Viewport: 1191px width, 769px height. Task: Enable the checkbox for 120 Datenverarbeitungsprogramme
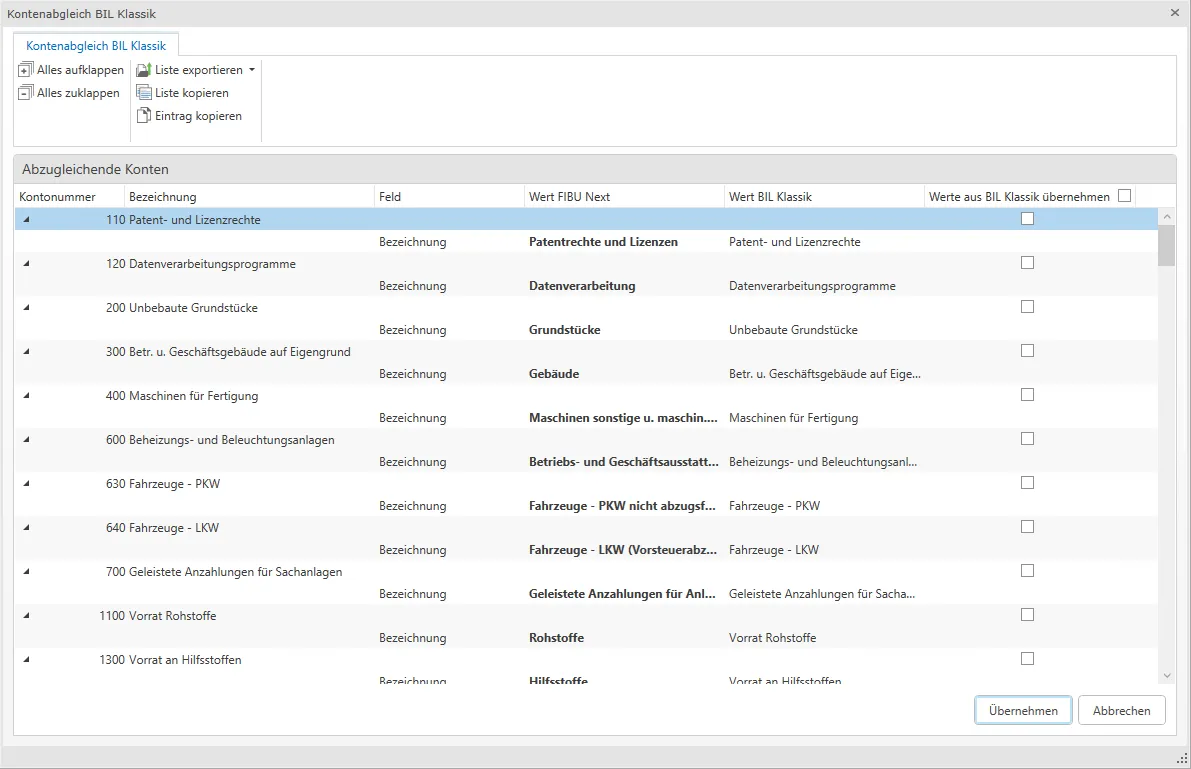click(1028, 263)
